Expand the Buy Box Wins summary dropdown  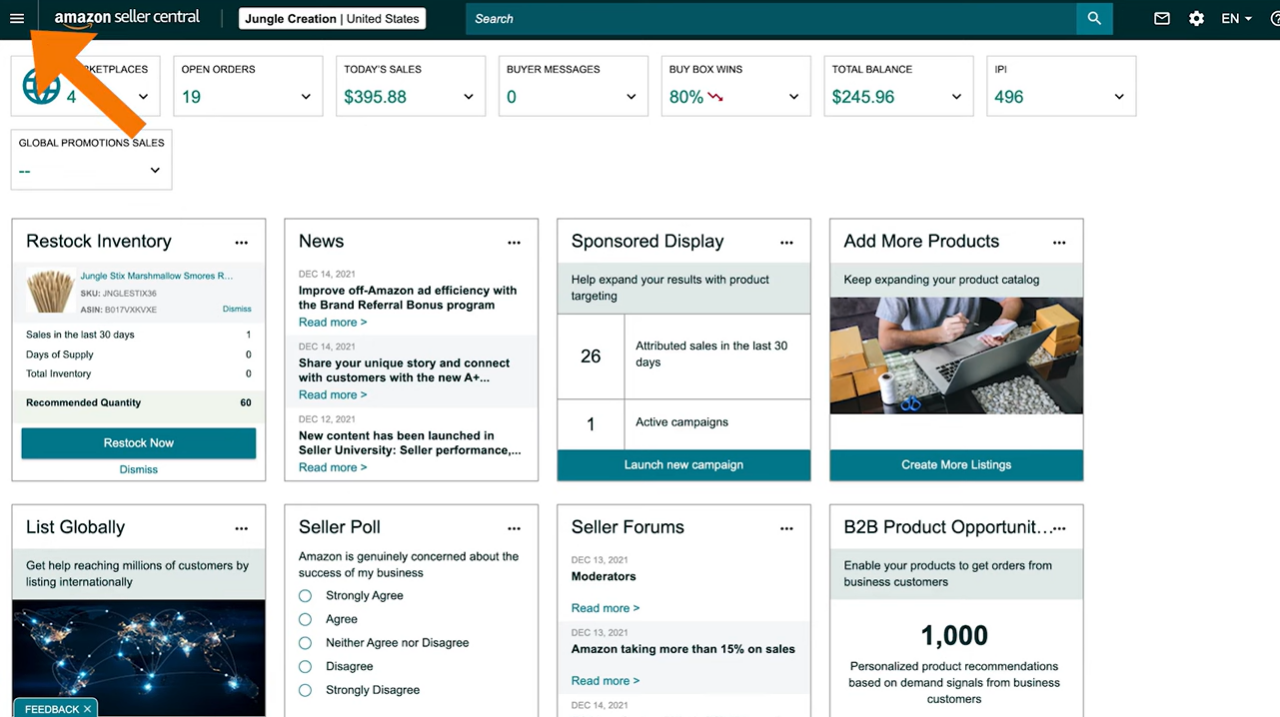[794, 97]
